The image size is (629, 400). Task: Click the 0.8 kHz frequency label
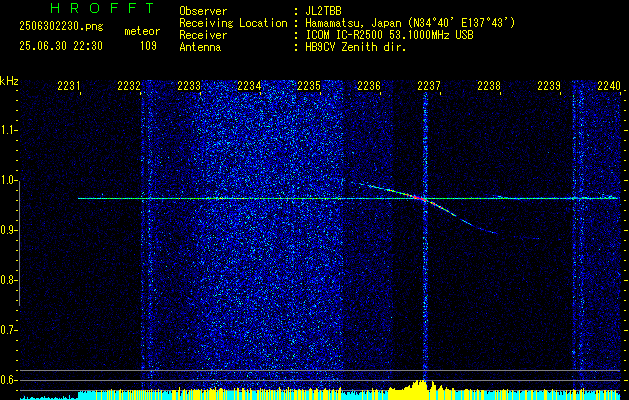8,280
